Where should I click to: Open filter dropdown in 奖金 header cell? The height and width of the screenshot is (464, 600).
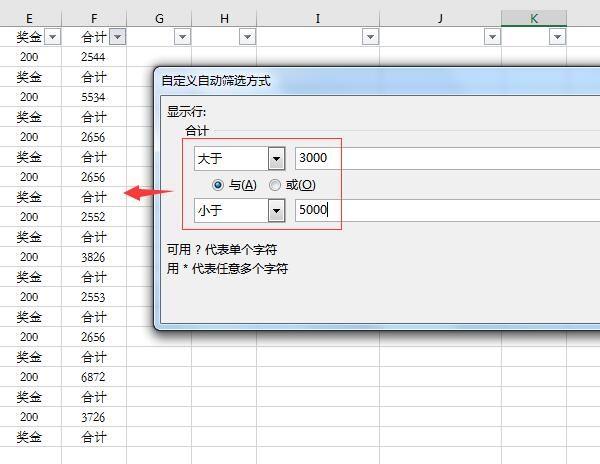pyautogui.click(x=52, y=37)
